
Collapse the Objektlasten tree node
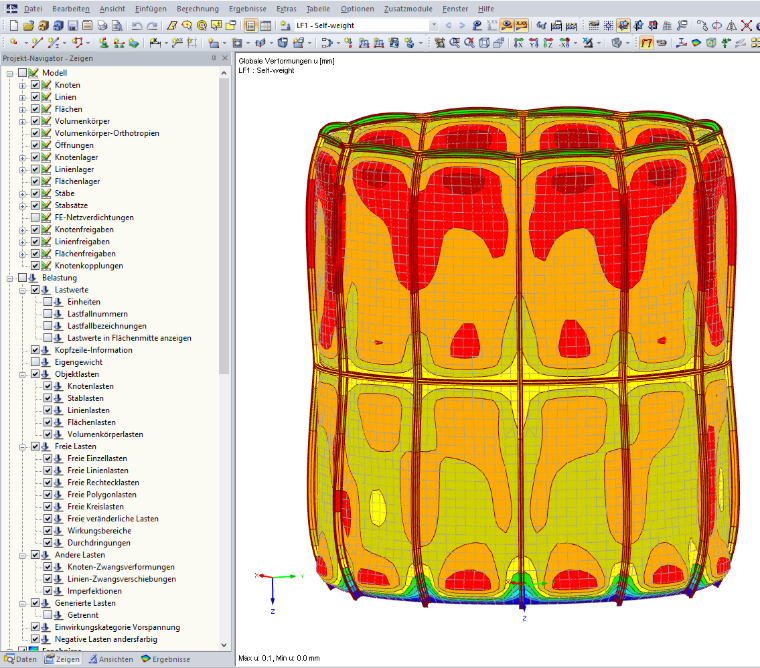(x=22, y=375)
